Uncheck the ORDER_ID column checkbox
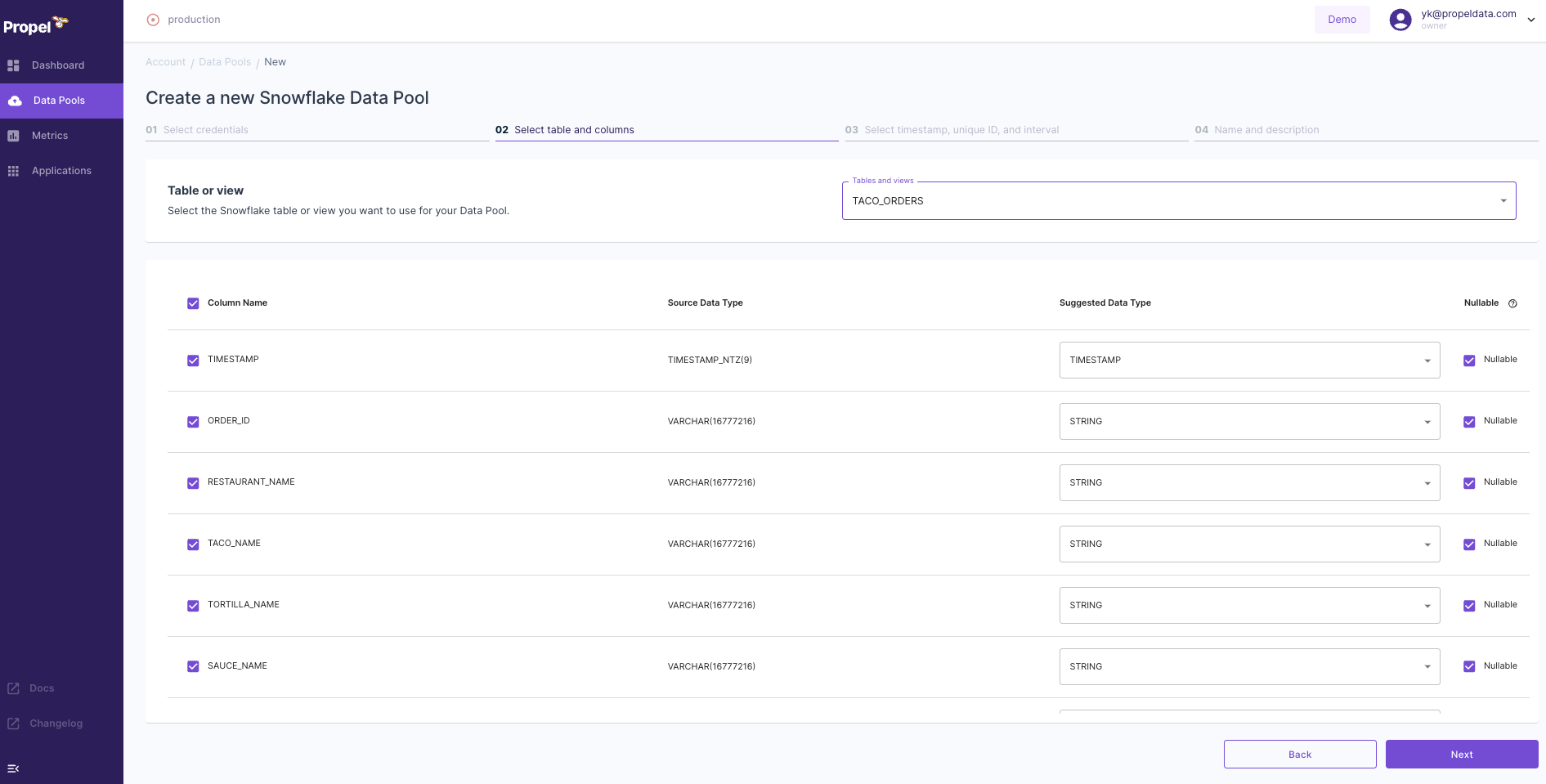1546x784 pixels. point(193,421)
